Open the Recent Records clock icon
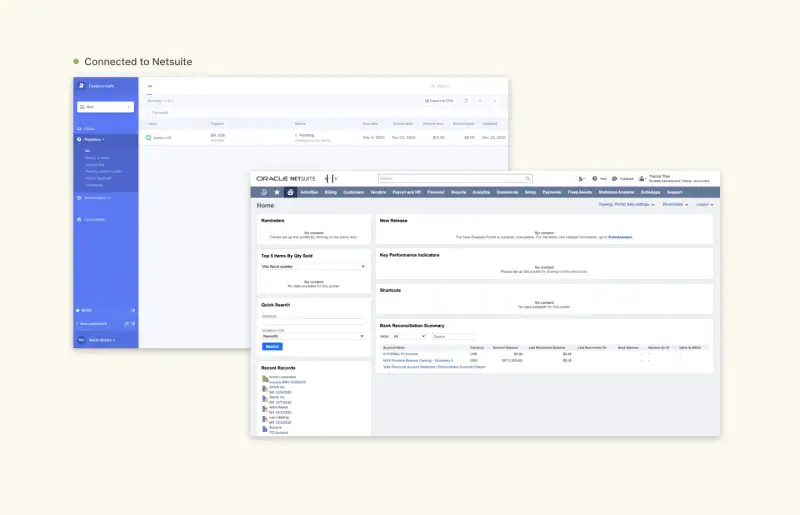 click(264, 192)
